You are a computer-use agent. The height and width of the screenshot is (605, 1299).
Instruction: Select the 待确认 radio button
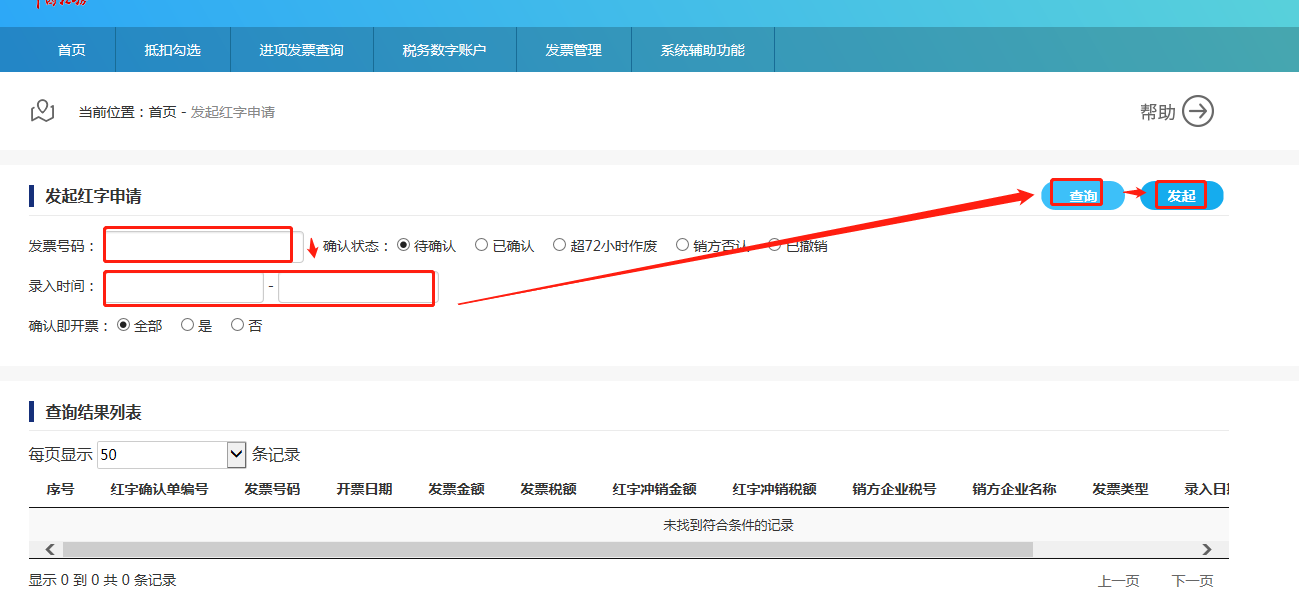coord(404,245)
